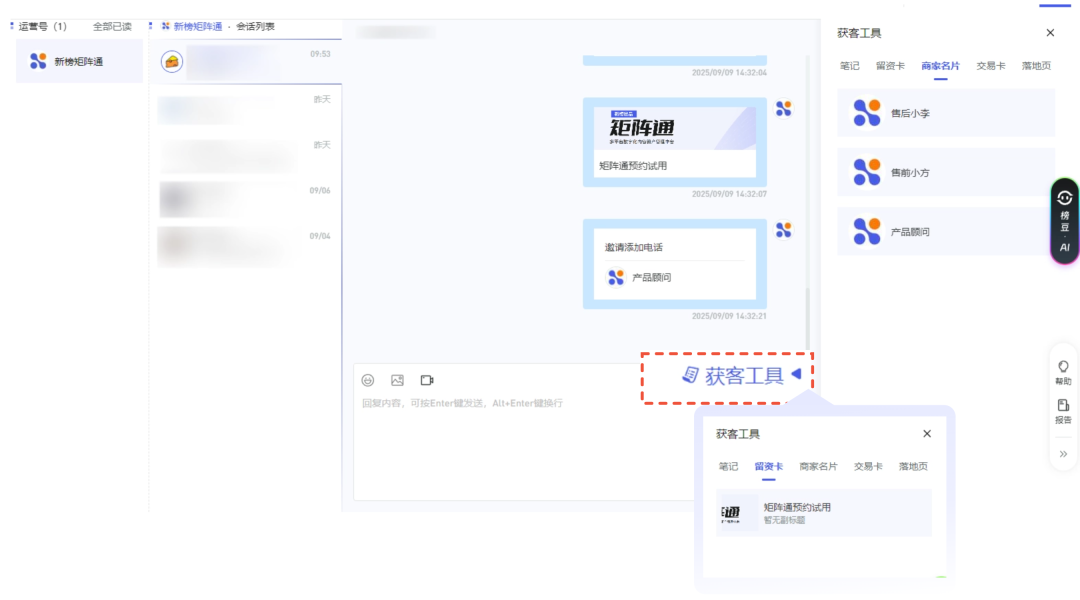Switch to 交易卡 tab in popup panel

(868, 466)
